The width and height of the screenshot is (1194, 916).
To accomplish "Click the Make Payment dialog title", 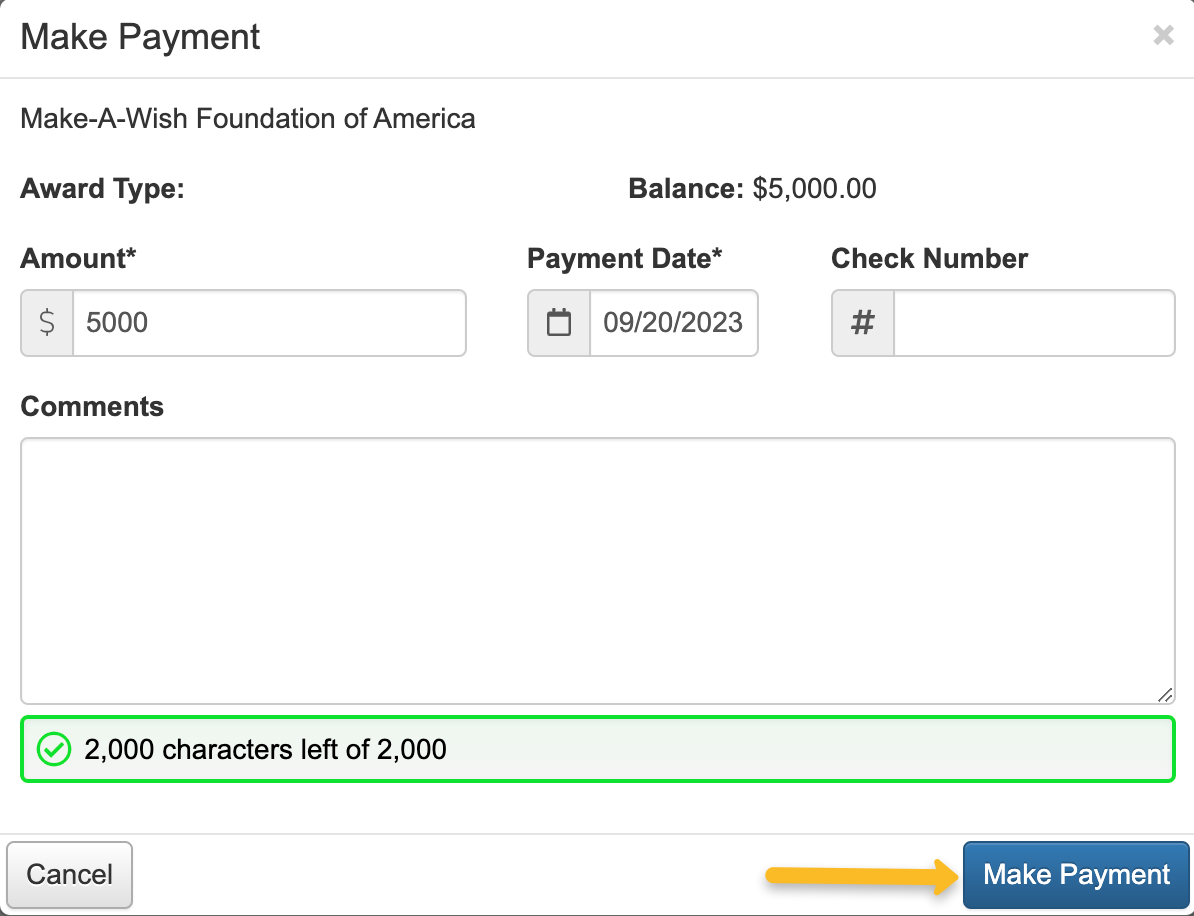I will 139,36.
